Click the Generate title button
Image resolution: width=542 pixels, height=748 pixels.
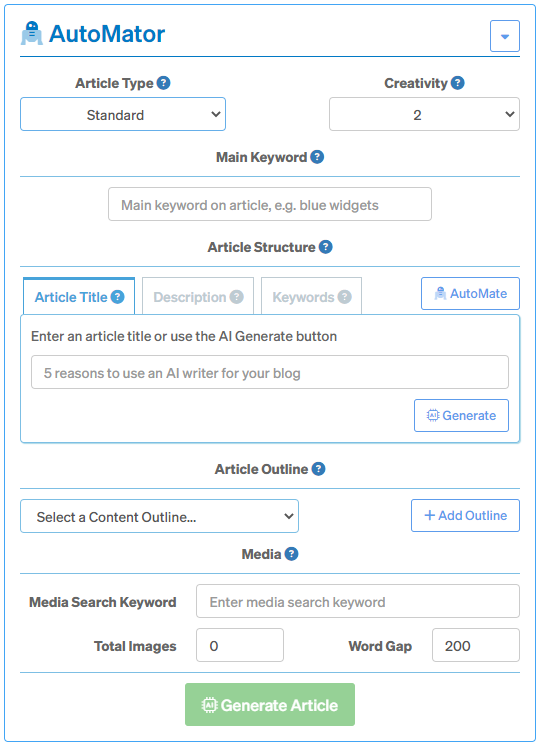coord(461,416)
